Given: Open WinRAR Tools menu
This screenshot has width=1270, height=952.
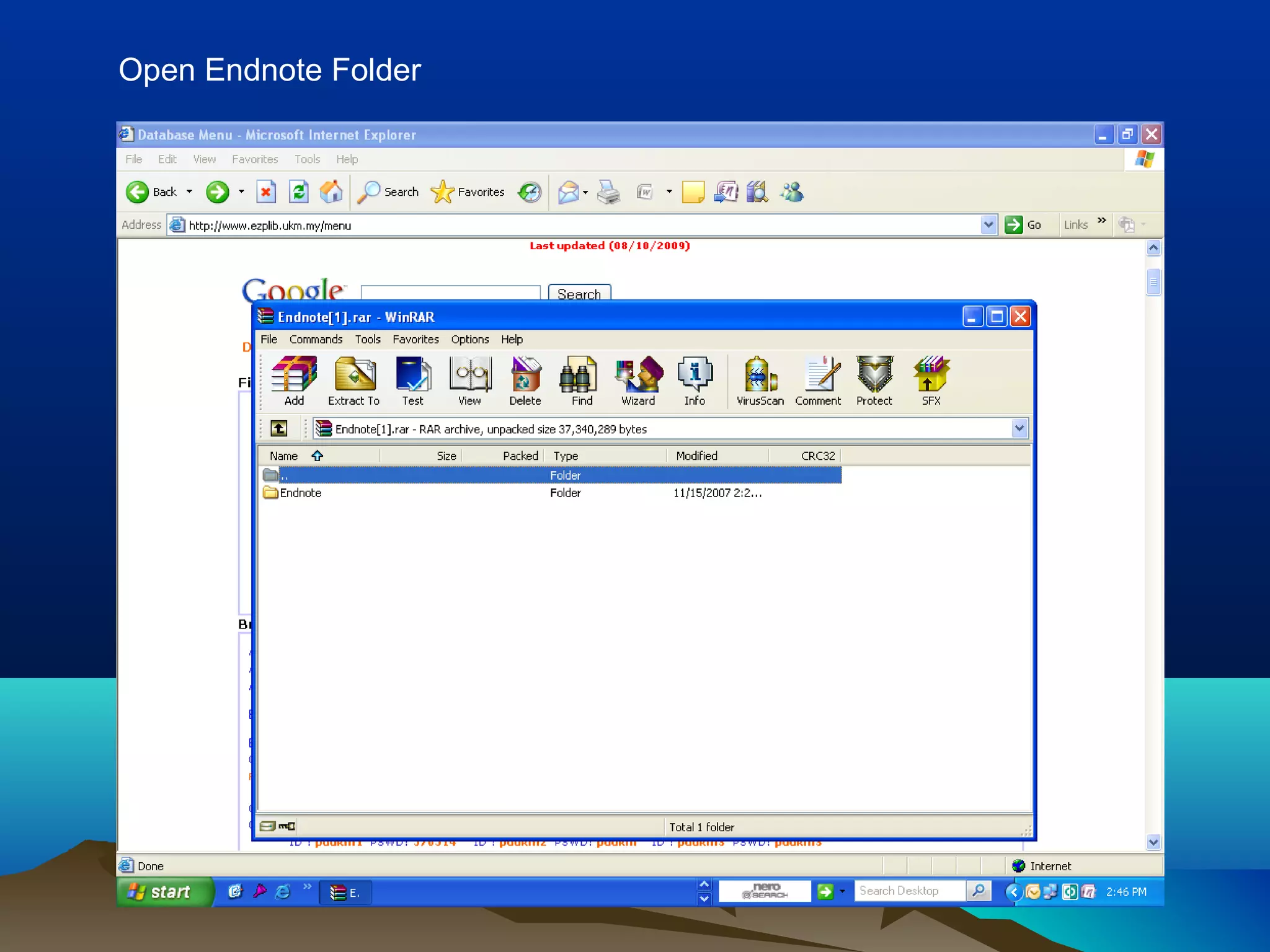Looking at the screenshot, I should 368,340.
